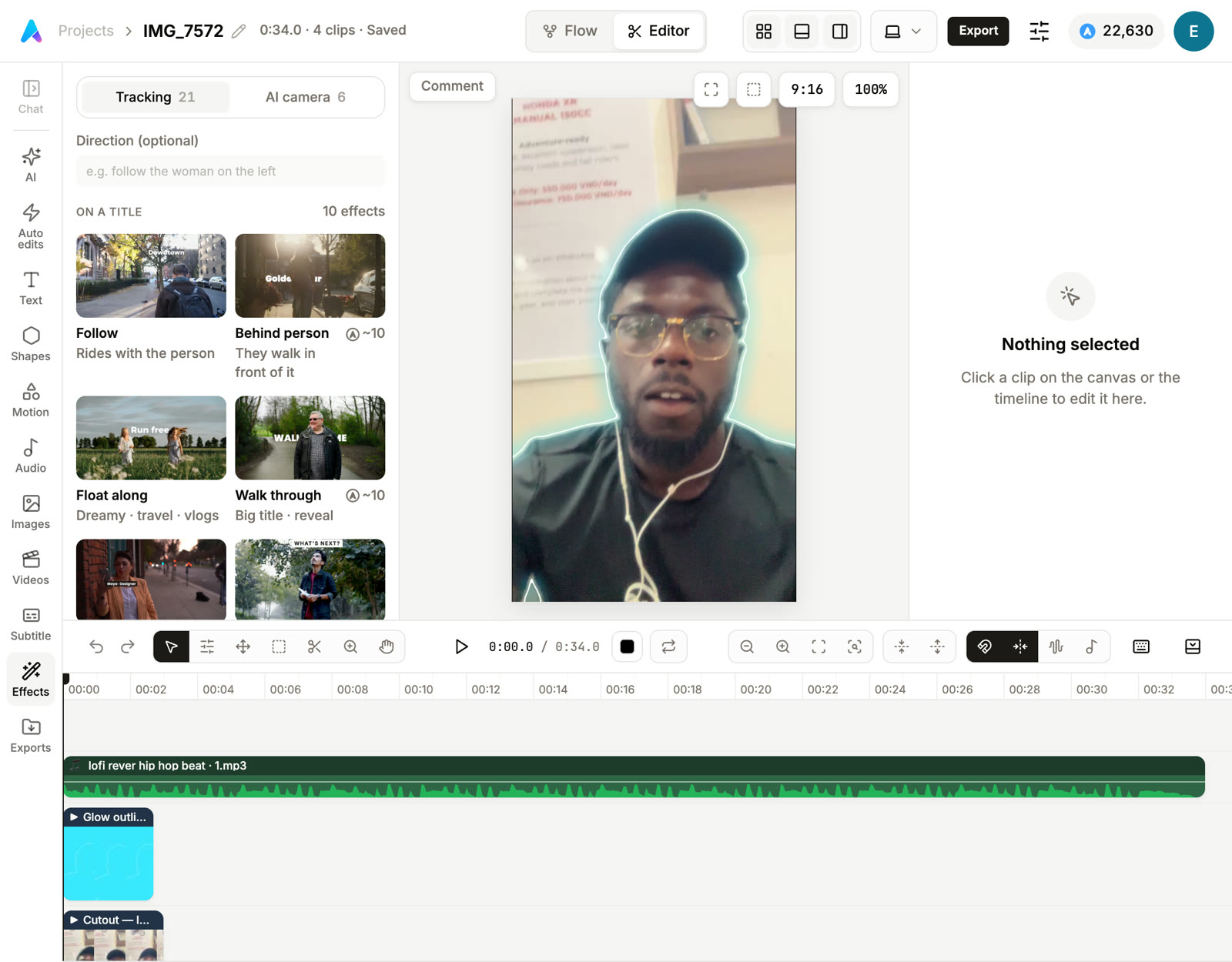Open the Videos panel
This screenshot has height=962, width=1232.
(x=31, y=568)
